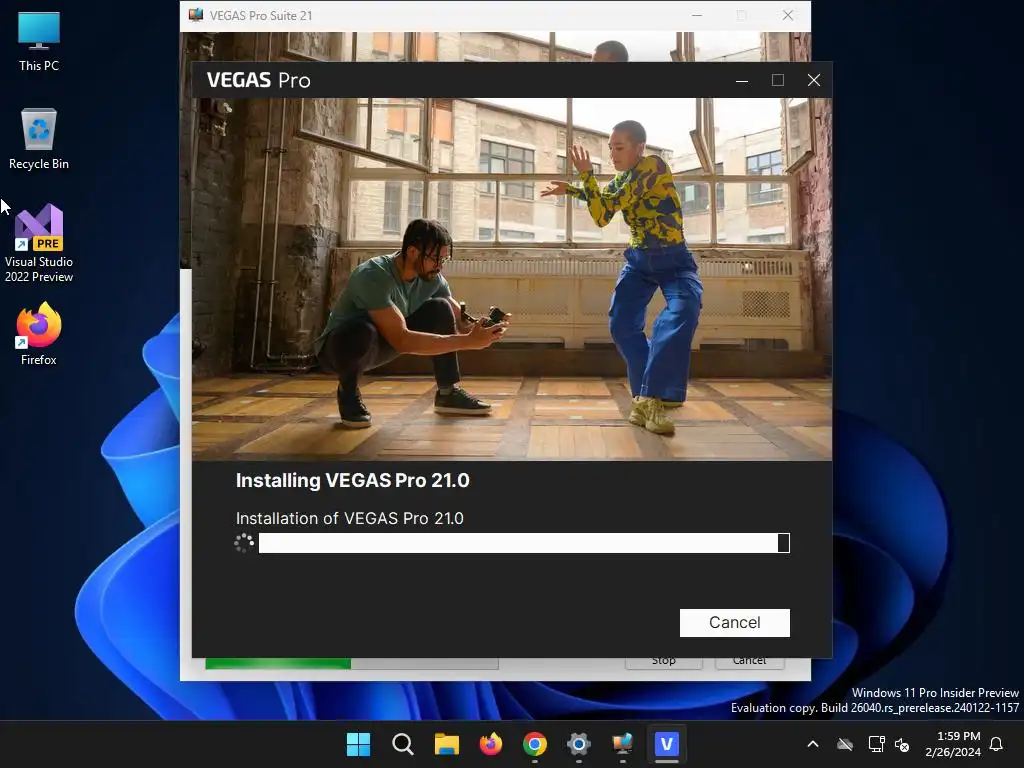The image size is (1024, 768).
Task: Maximize the VEGAS Pro installer window
Action: [x=778, y=80]
